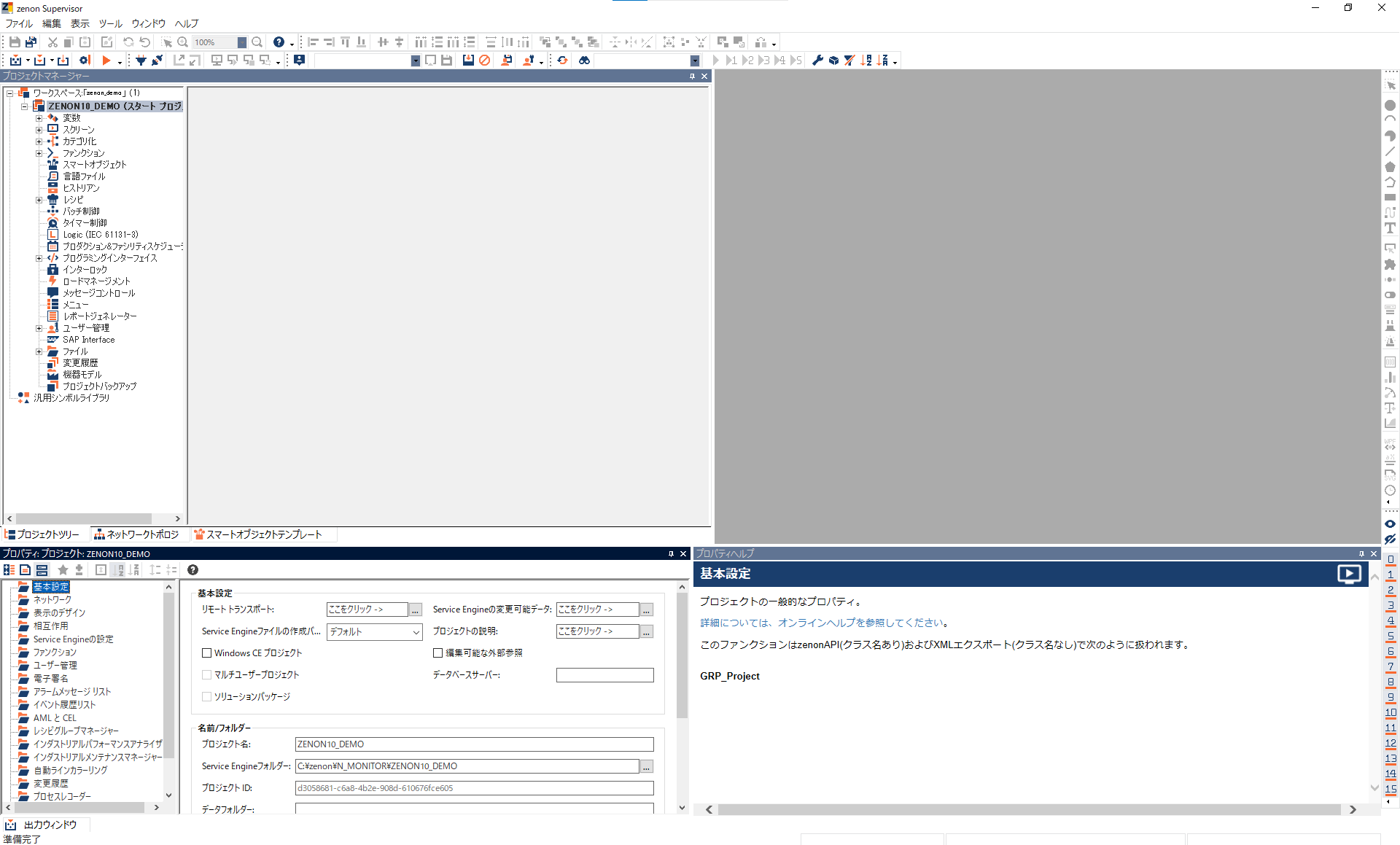Screen dimensions: 1400x845
Task: Click the orange refresh arrows icon
Action: pos(562,61)
